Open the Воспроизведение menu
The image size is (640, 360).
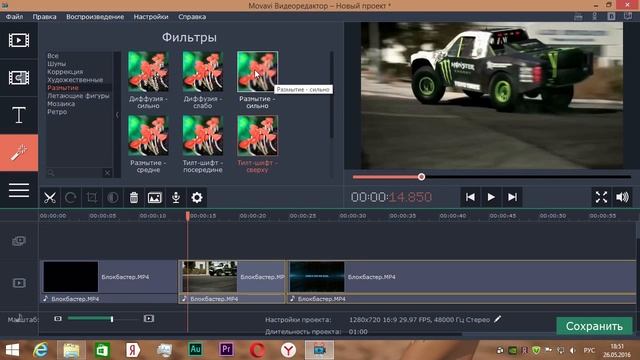[95, 17]
